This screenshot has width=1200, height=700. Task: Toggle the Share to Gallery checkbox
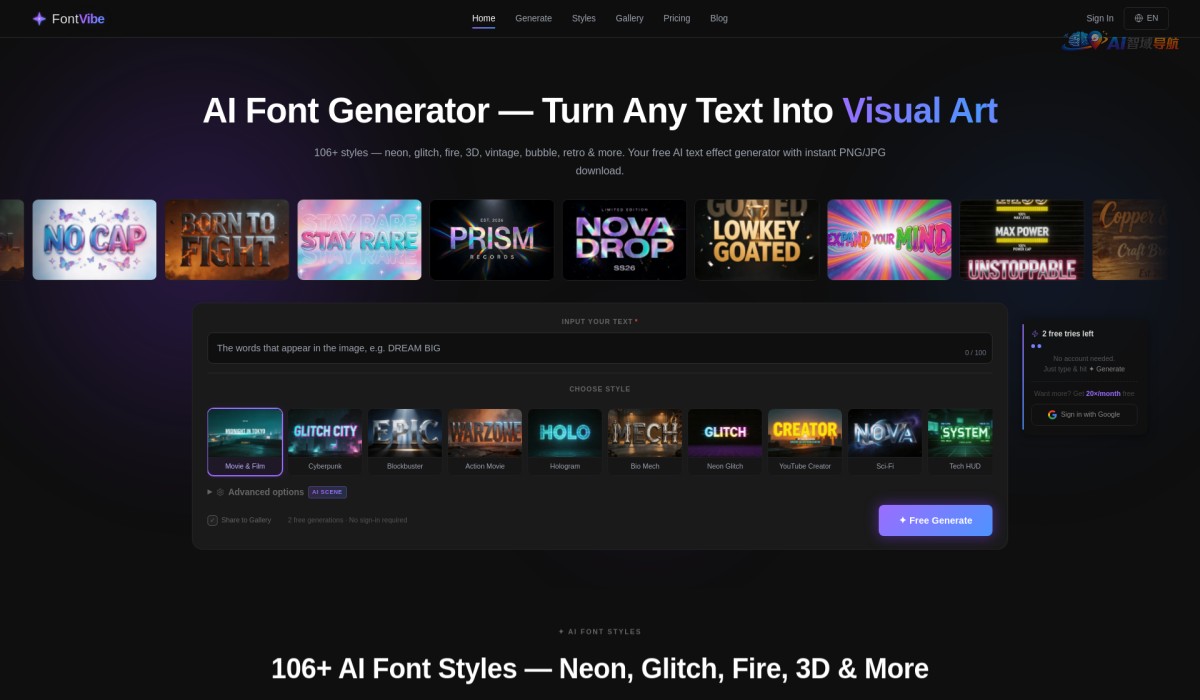pyautogui.click(x=212, y=520)
